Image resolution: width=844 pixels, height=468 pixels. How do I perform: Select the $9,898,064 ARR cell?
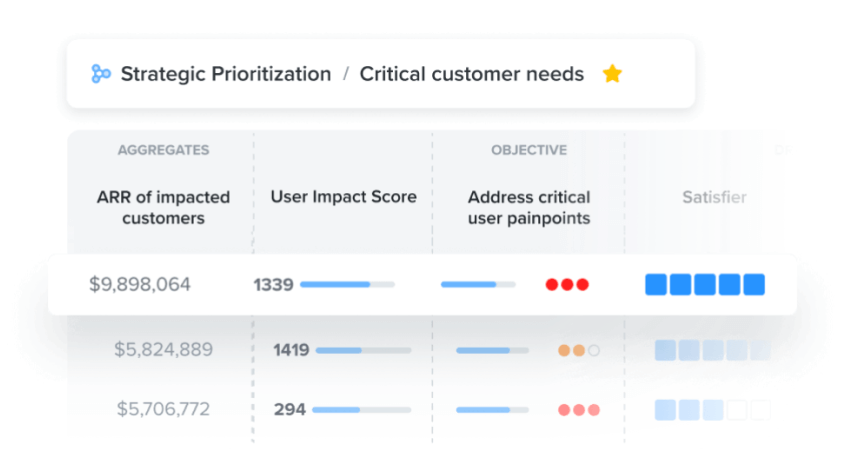click(x=139, y=284)
